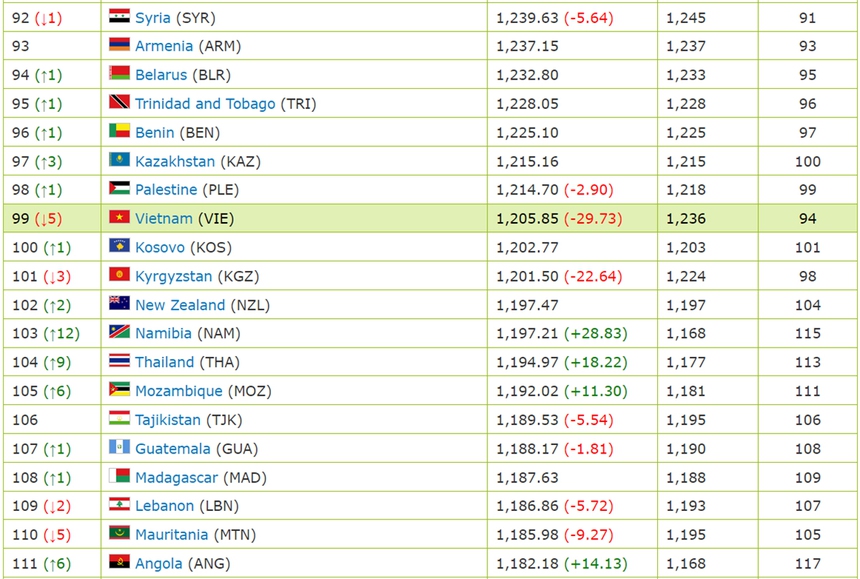860x579 pixels.
Task: Click the Lebanon flag icon
Action: (119, 506)
